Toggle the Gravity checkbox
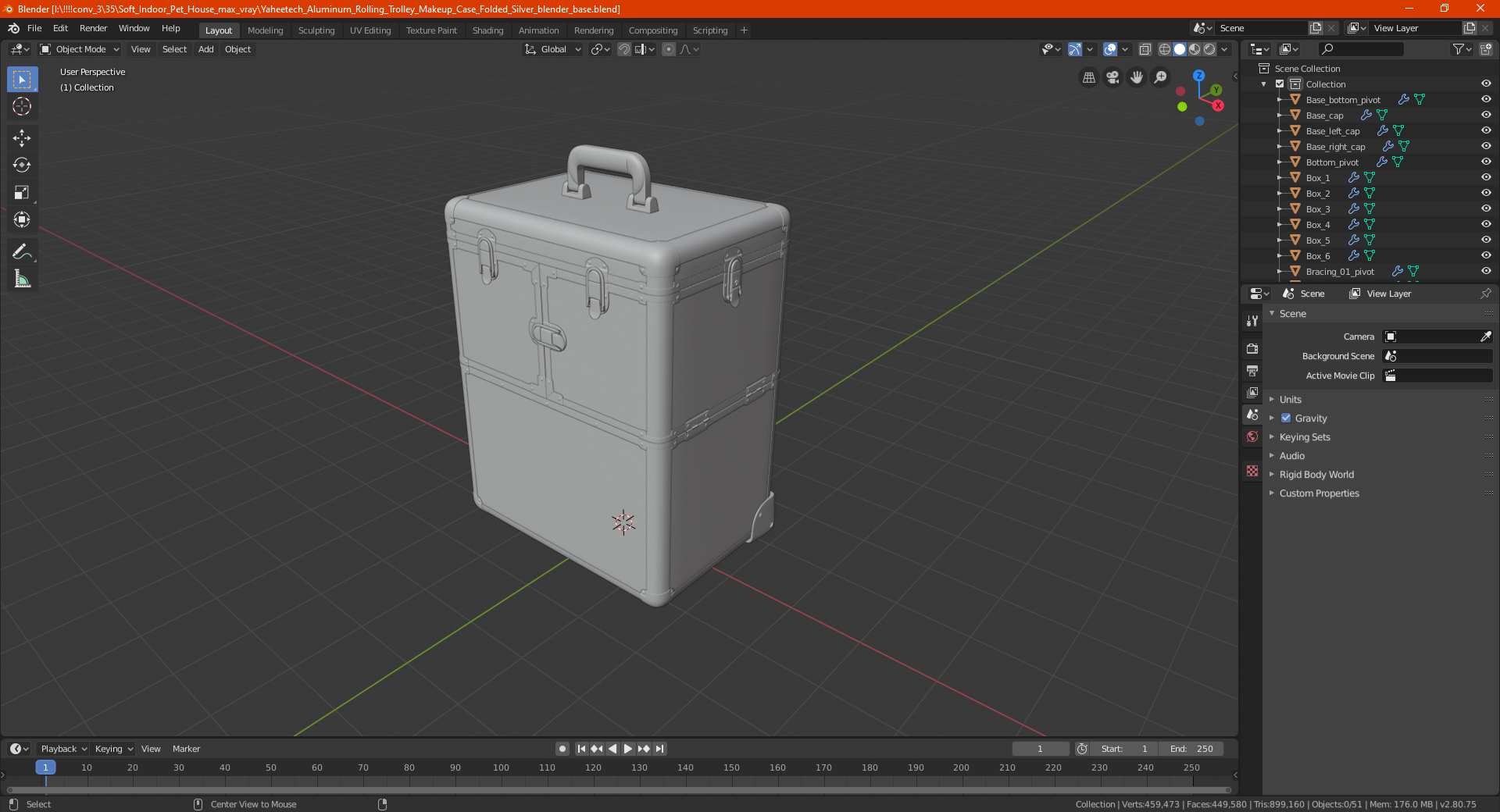 click(x=1286, y=418)
